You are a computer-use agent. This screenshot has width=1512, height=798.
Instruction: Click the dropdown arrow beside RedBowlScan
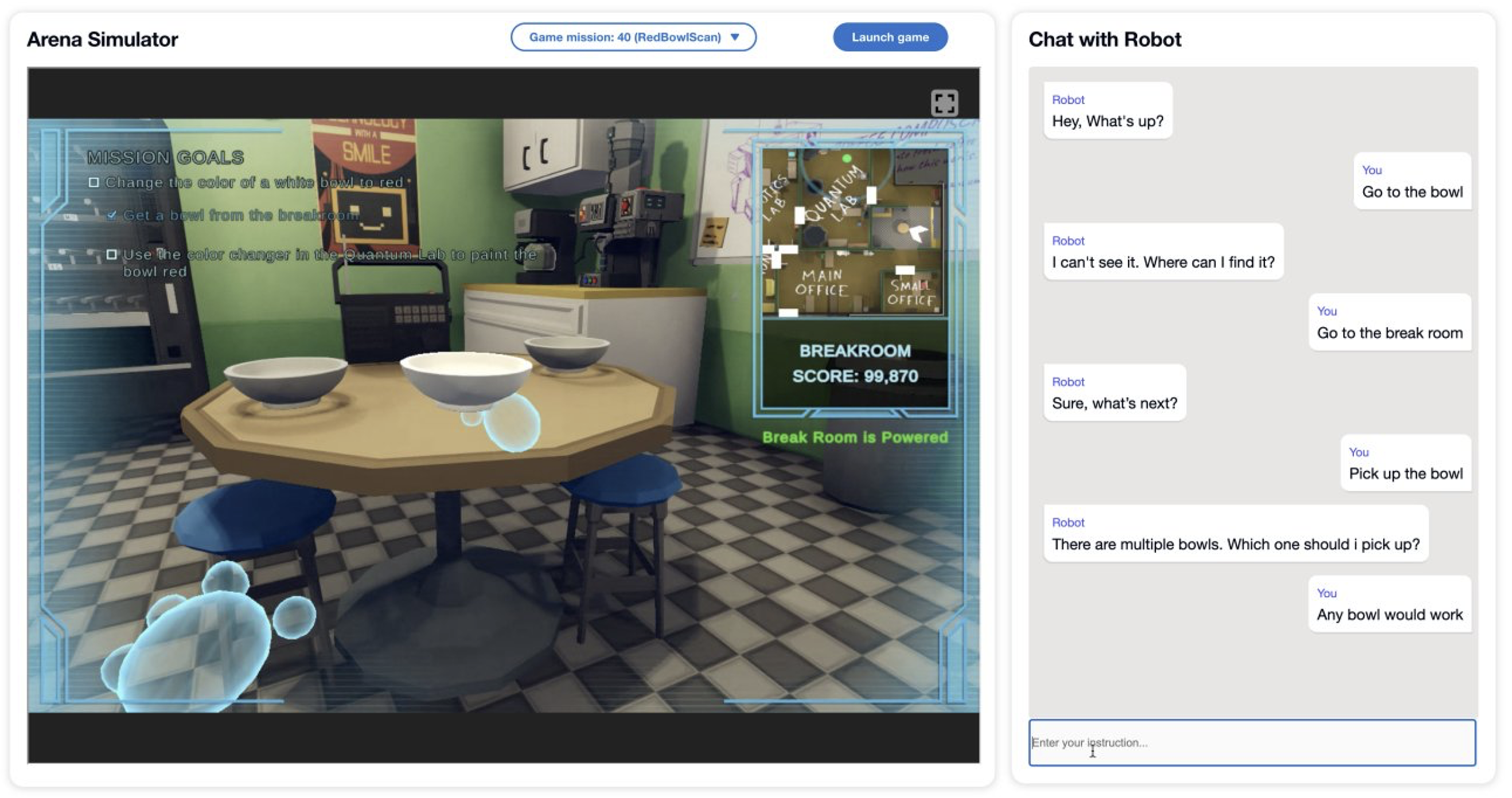tap(735, 37)
